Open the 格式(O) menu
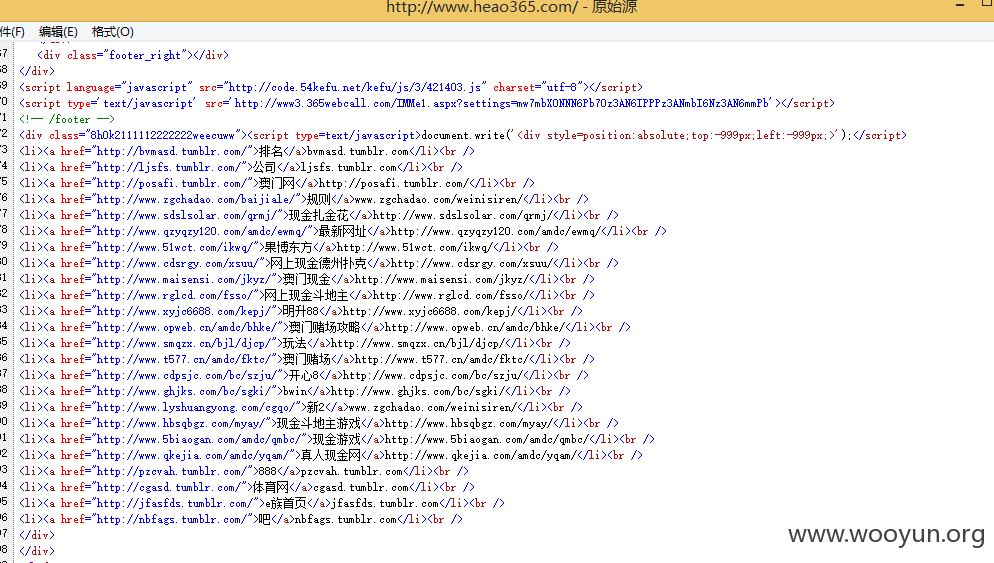Viewport: 994px width, 563px height. 112,32
